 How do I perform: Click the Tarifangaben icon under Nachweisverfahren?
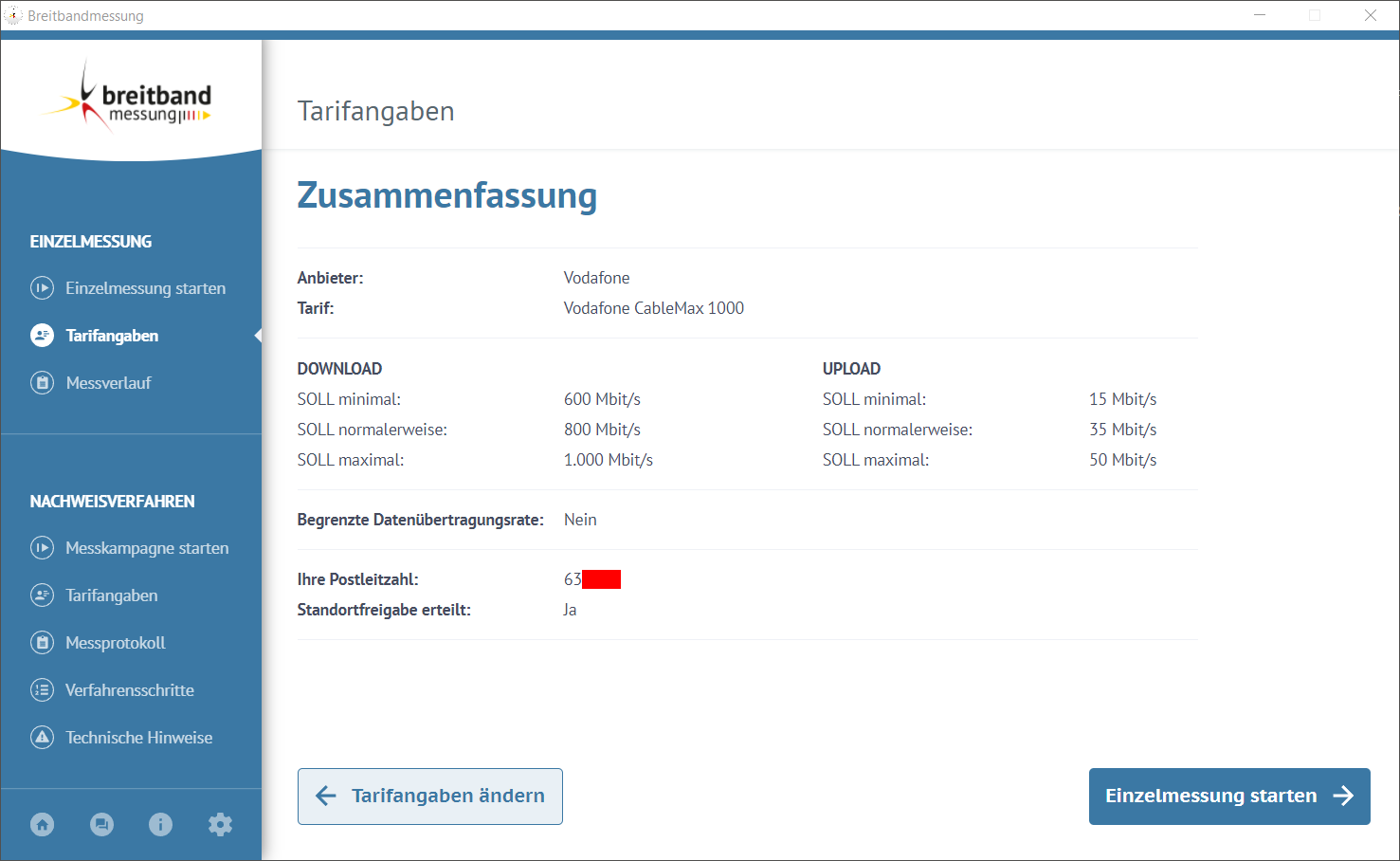[x=42, y=595]
